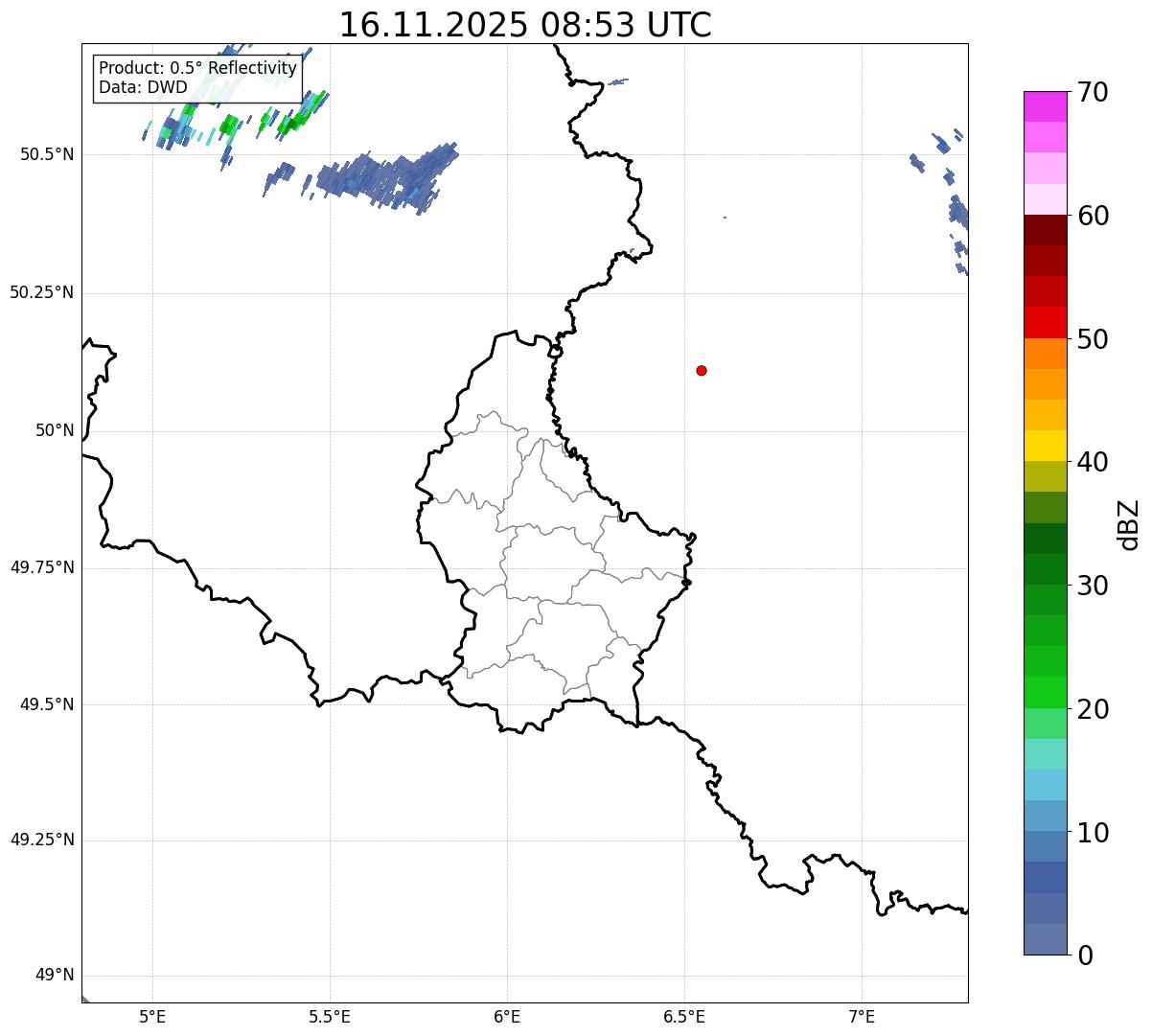Screen dimensions: 1152x1036
Task: Click the 7°E longitude label
Action: [x=863, y=1017]
